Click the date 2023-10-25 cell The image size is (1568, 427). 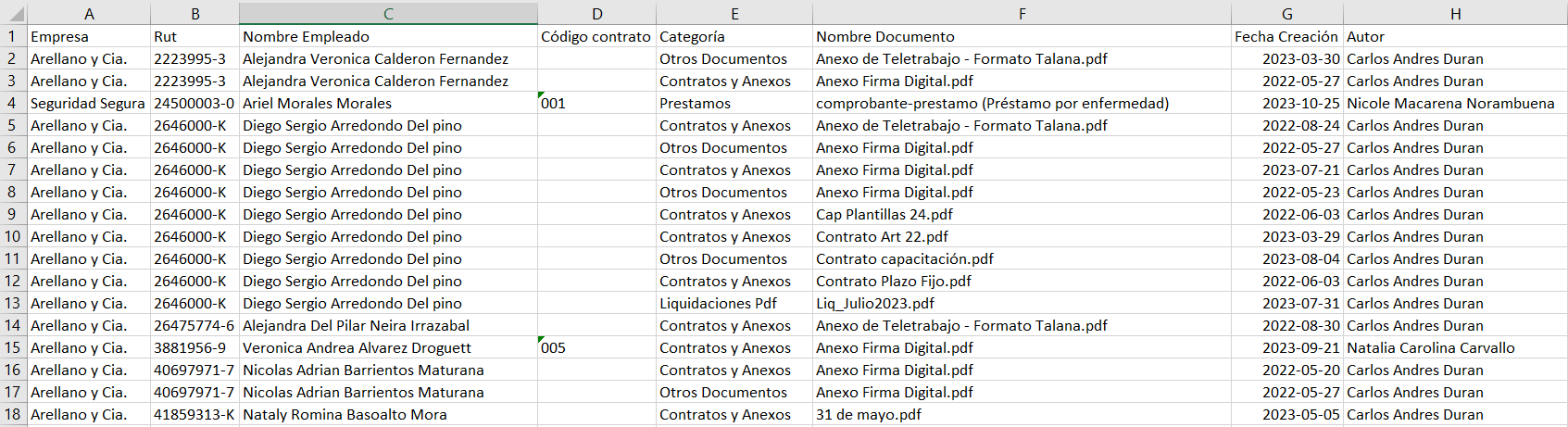click(1287, 103)
